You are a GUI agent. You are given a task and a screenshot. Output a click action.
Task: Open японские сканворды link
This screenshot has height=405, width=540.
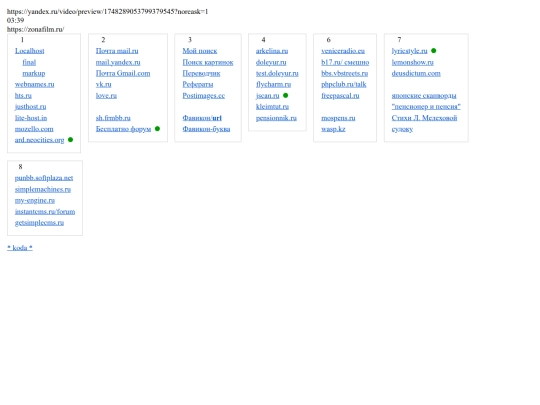pos(424,96)
